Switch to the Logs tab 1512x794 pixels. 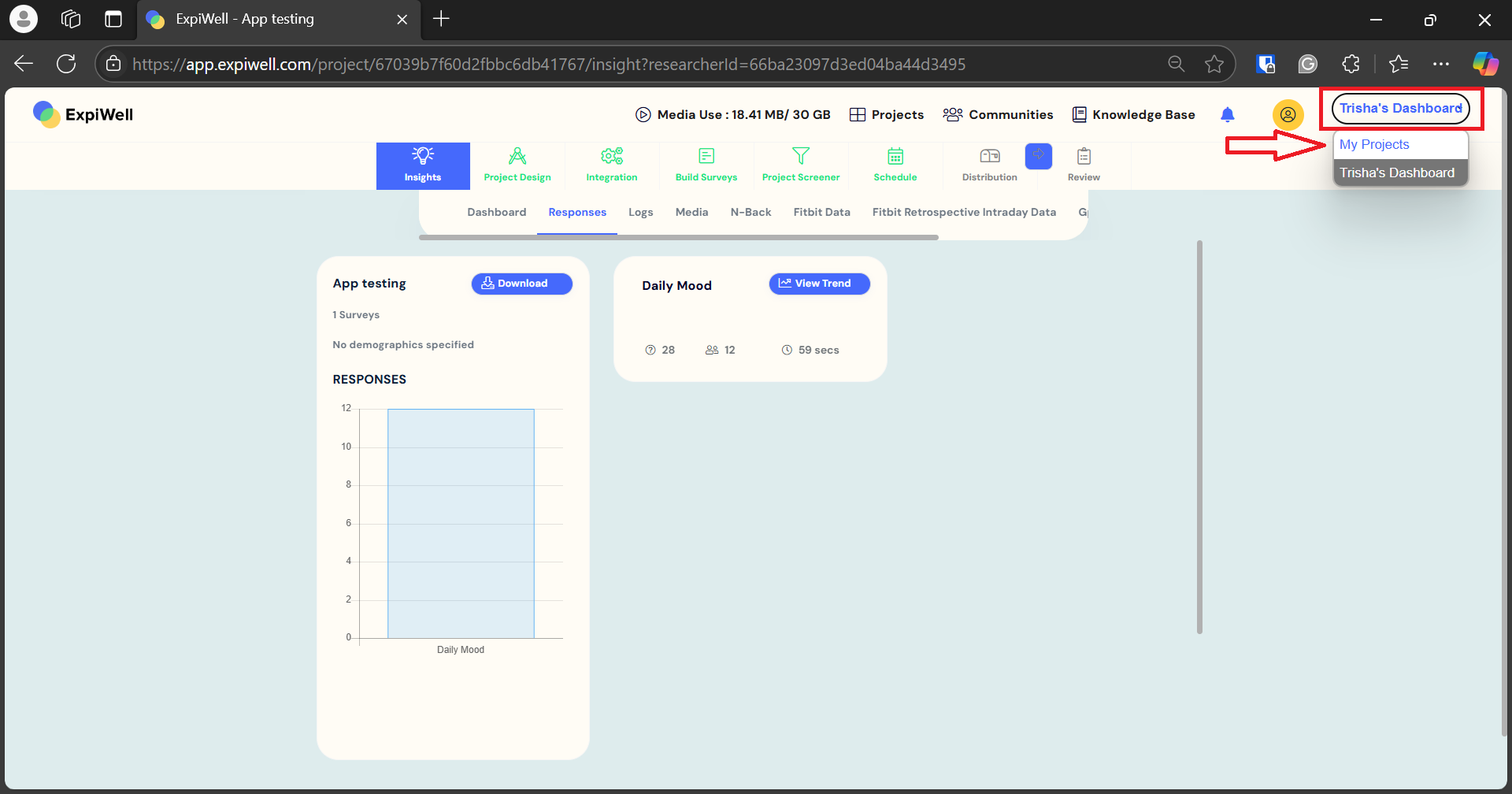point(640,213)
